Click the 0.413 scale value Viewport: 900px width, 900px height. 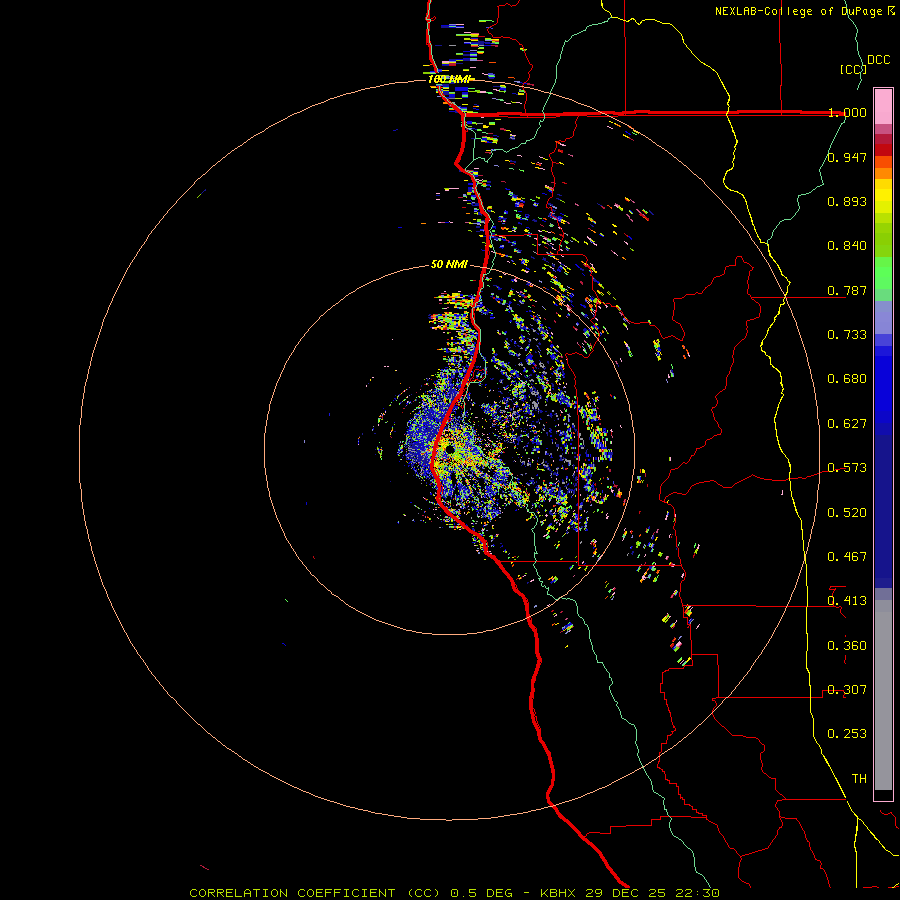[847, 601]
